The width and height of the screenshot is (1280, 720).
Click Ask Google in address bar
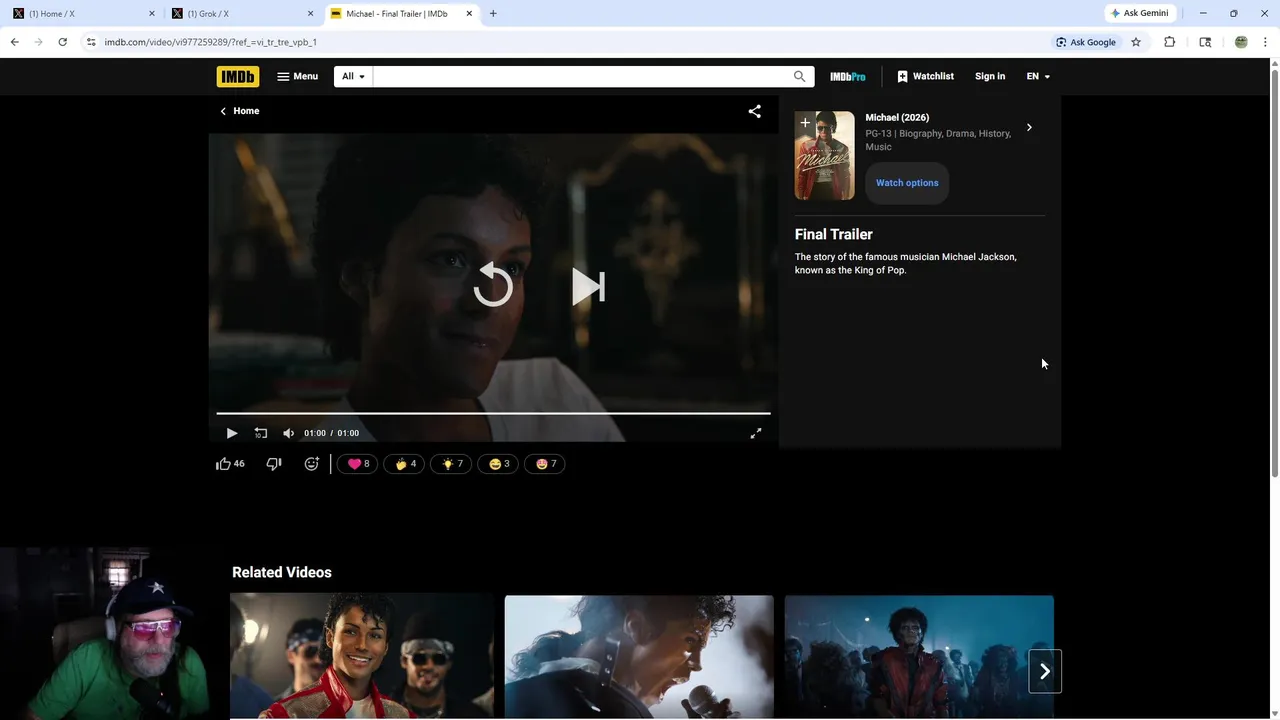pos(1086,42)
